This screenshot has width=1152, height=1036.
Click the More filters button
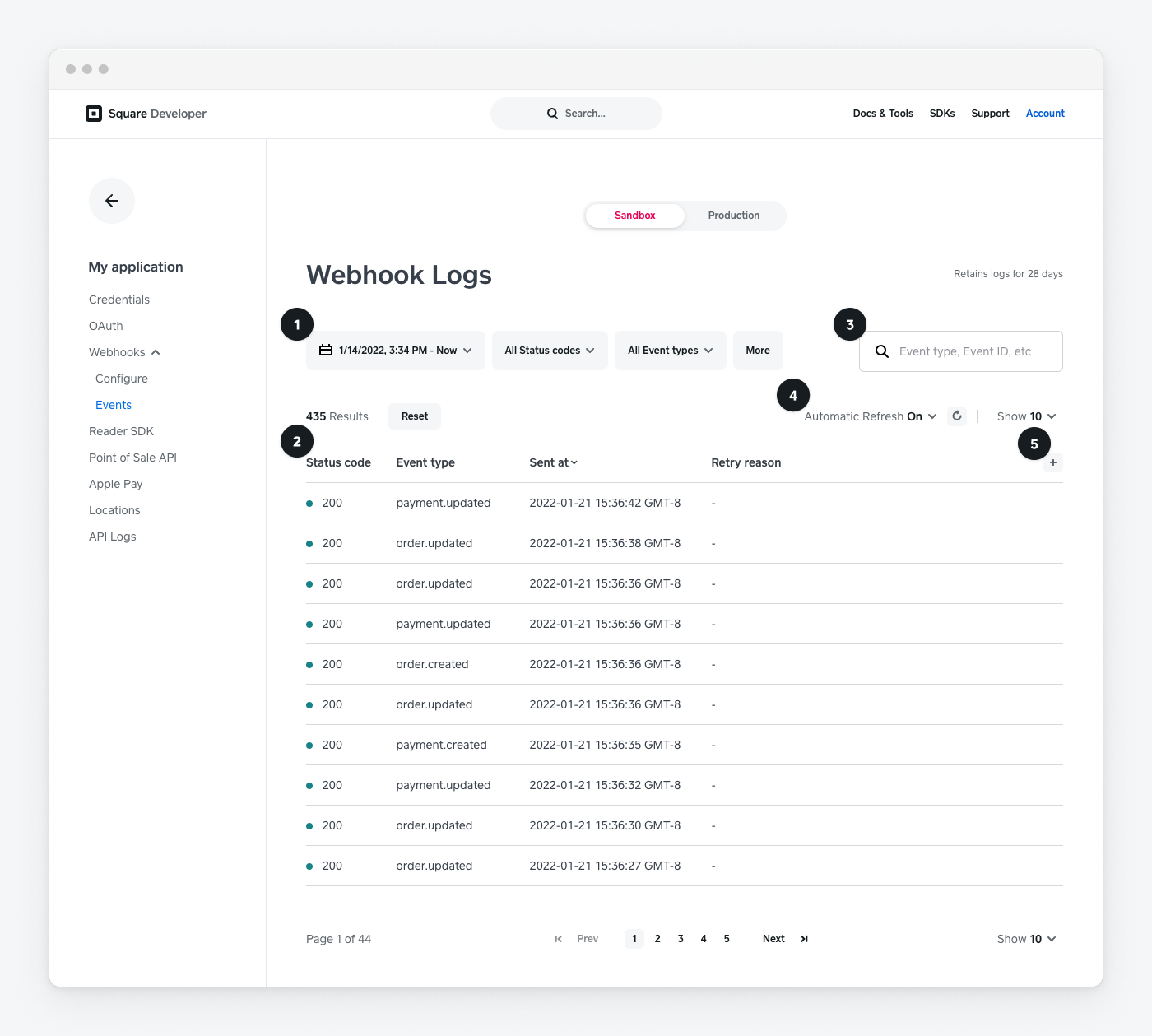tap(758, 351)
